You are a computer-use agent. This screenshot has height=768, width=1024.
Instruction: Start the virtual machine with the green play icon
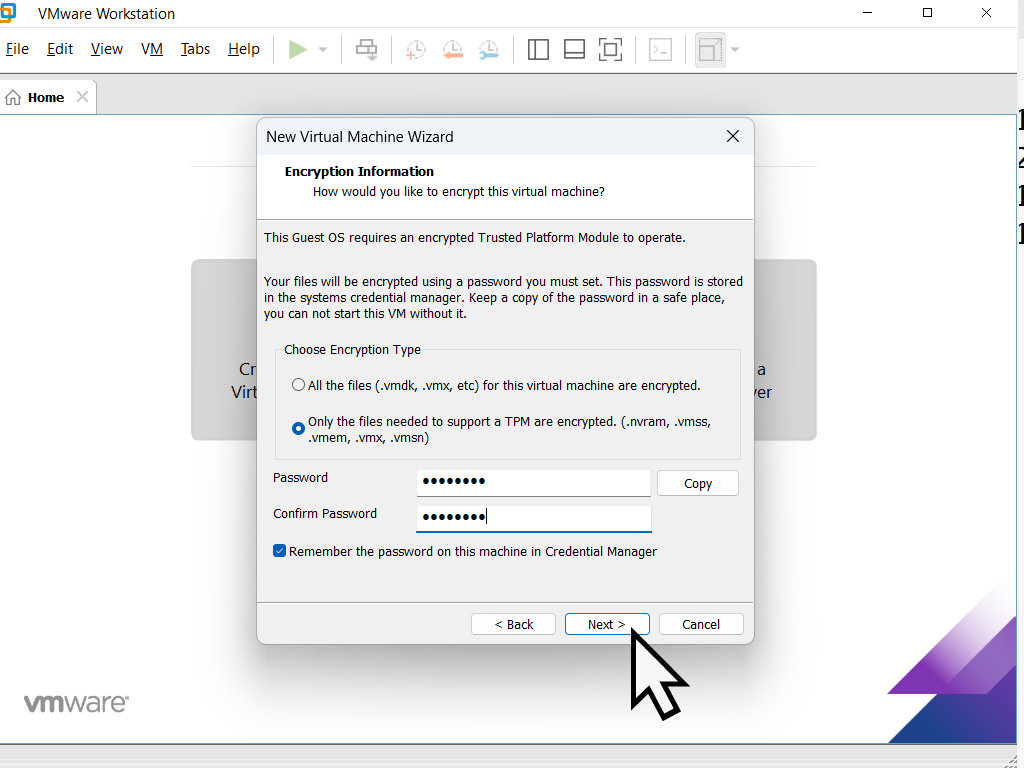[296, 49]
